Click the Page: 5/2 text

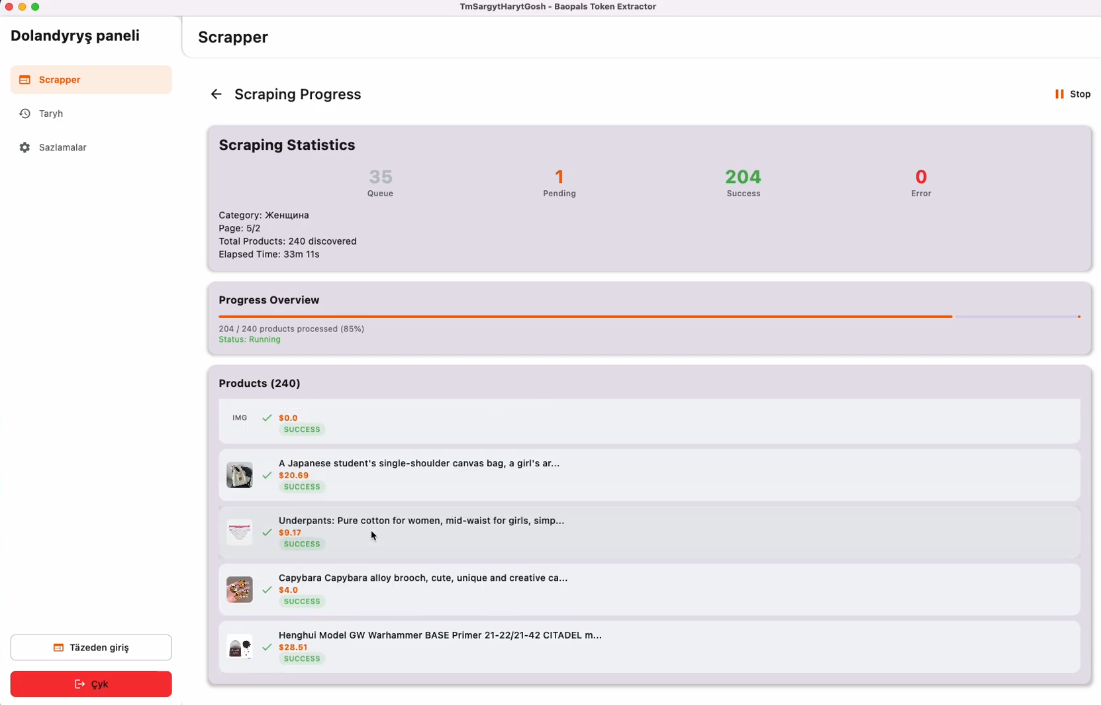(x=239, y=228)
